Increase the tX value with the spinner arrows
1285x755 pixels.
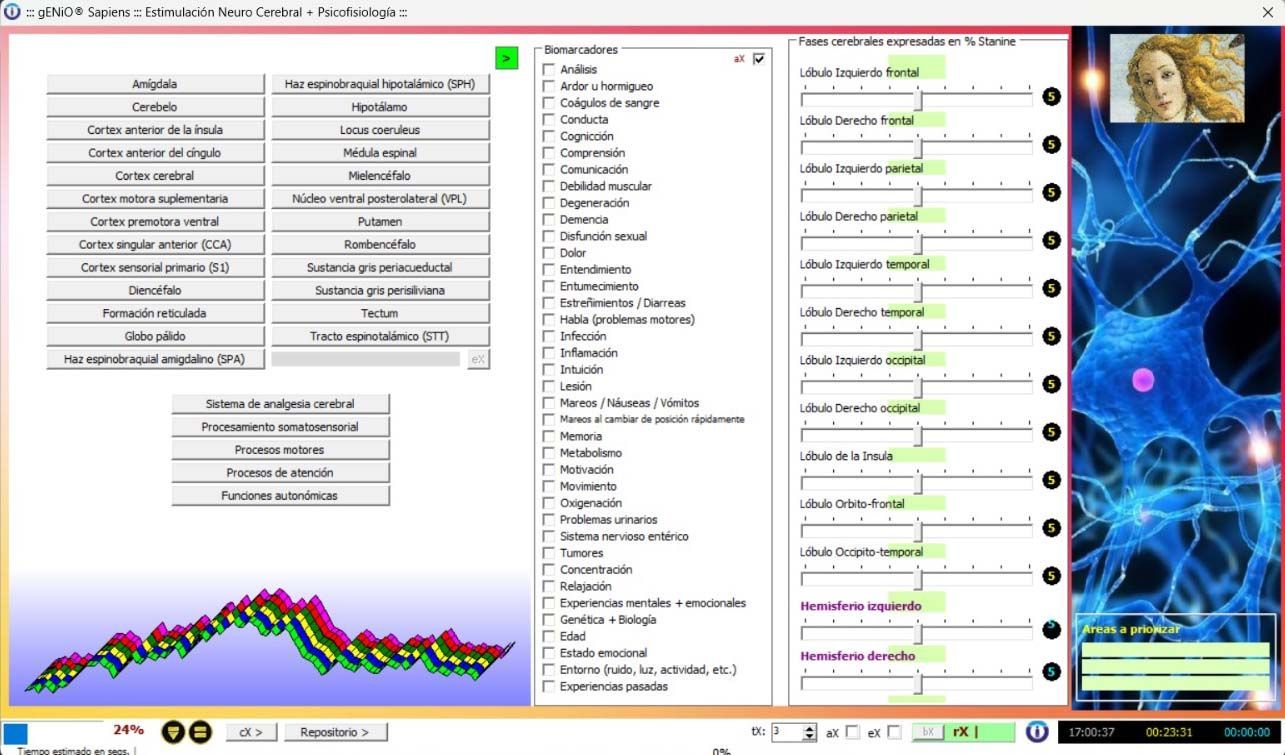[809, 727]
